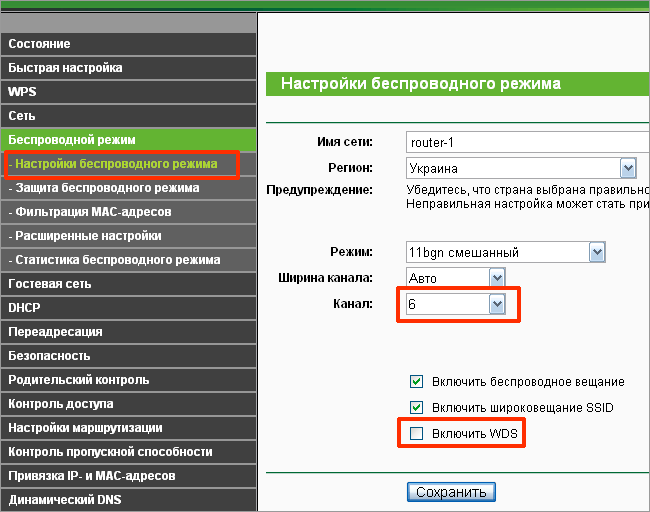The width and height of the screenshot is (650, 512).
Task: Open the Регион dropdown showing Украина
Action: [x=521, y=168]
